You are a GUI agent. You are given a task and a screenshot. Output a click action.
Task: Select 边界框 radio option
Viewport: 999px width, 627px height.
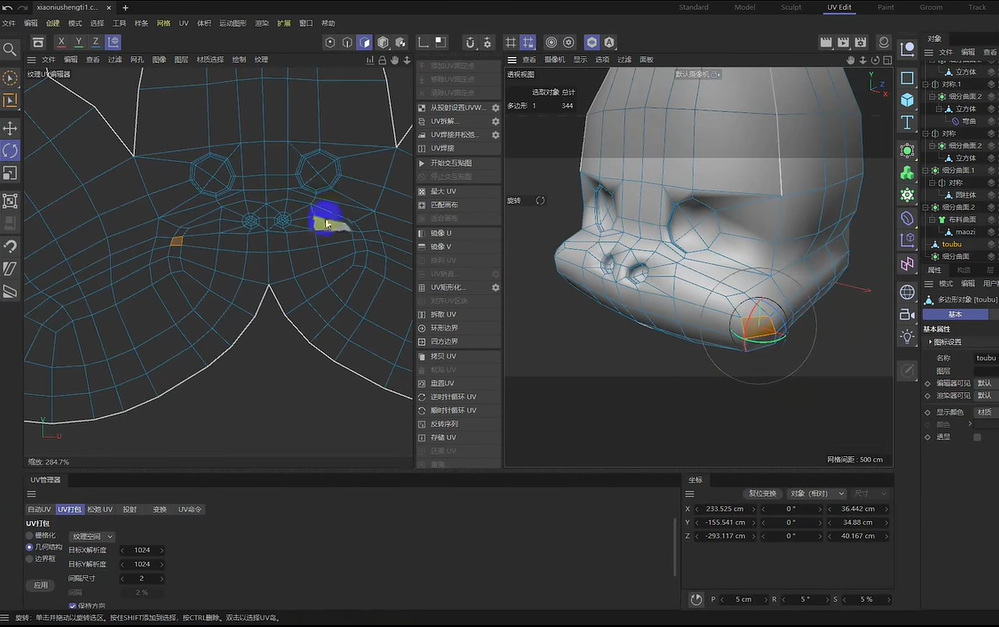[29, 558]
